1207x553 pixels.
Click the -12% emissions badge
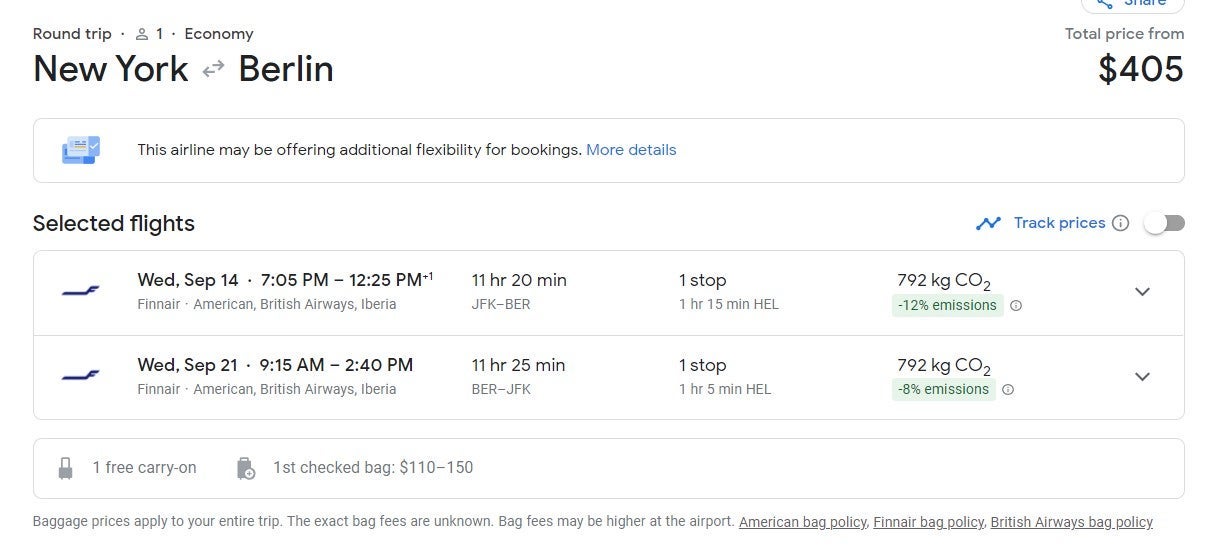(x=946, y=306)
